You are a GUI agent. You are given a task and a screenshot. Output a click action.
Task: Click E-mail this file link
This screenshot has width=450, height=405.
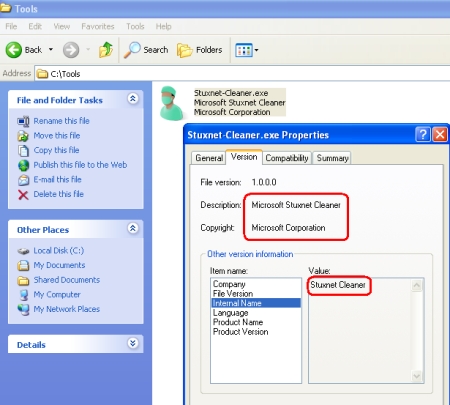(57, 179)
